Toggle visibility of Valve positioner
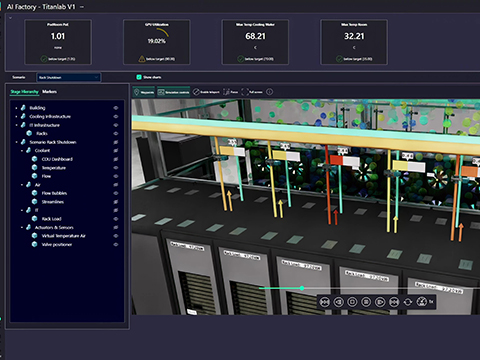Image resolution: width=480 pixels, height=360 pixels. 116,244
